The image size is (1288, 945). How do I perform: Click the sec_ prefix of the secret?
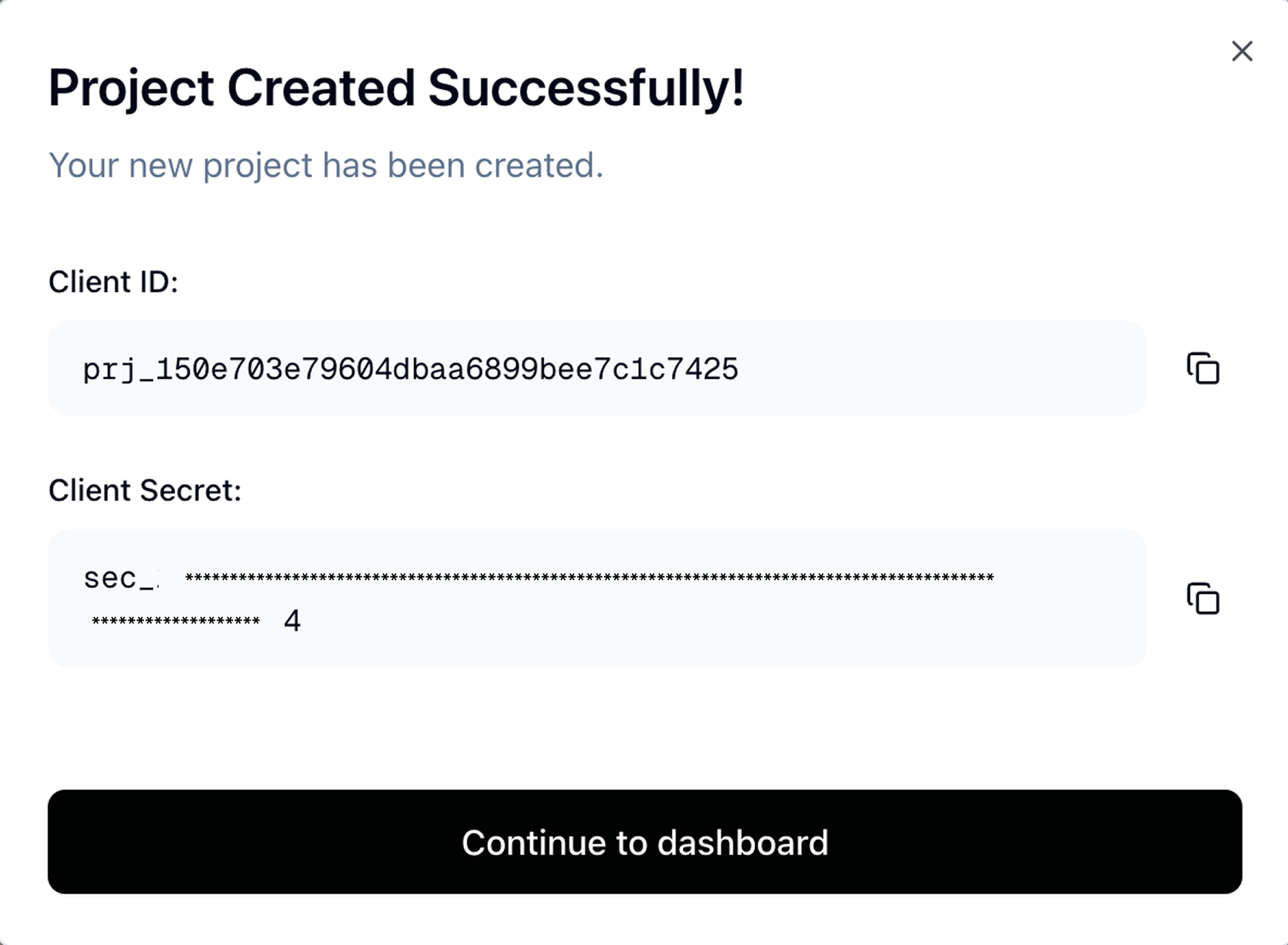click(120, 579)
